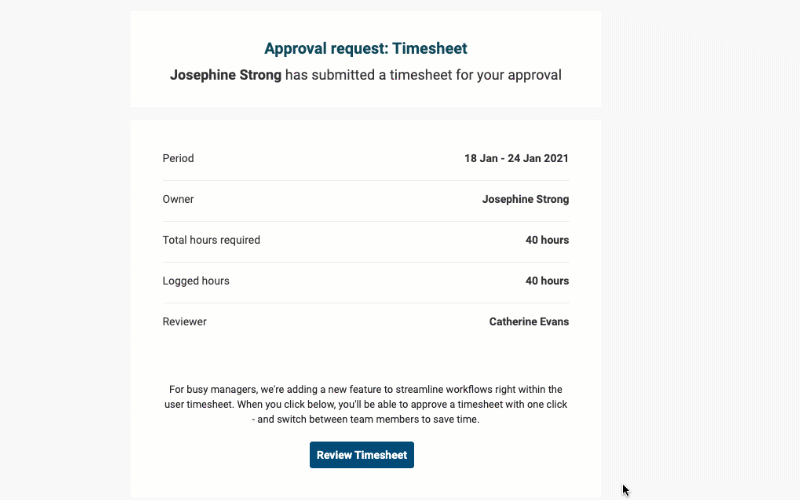
Task: Click the '40 hours' total required value
Action: pos(547,240)
